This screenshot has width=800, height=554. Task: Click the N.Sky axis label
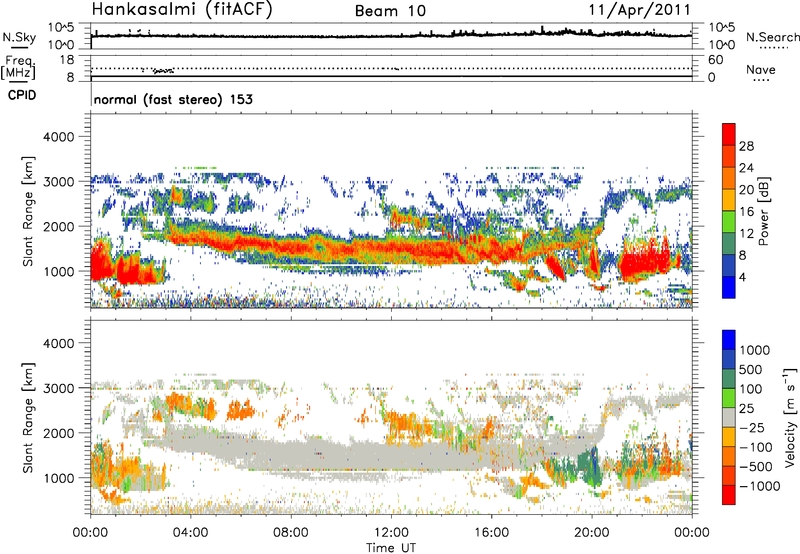19,37
